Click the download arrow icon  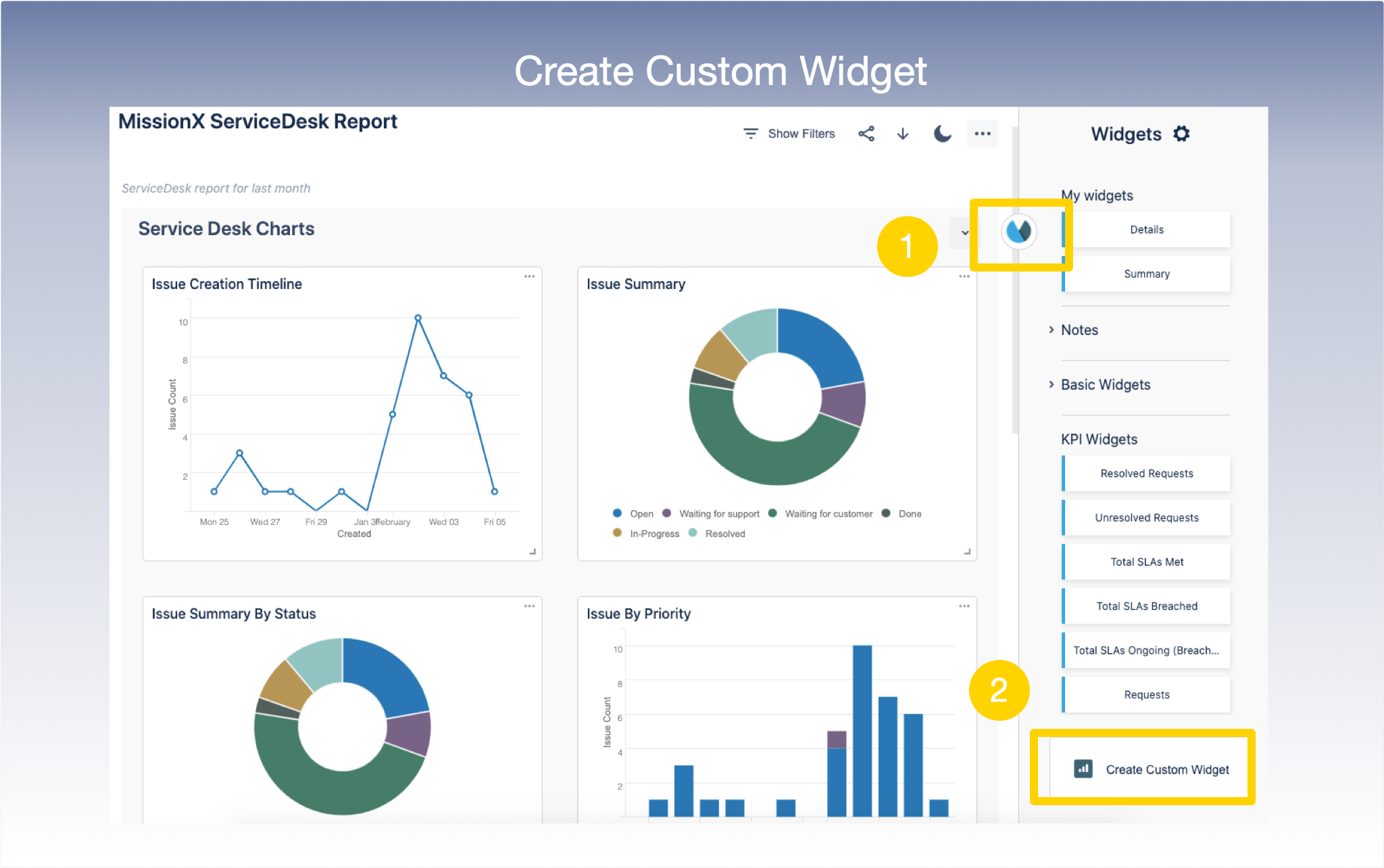pos(903,134)
